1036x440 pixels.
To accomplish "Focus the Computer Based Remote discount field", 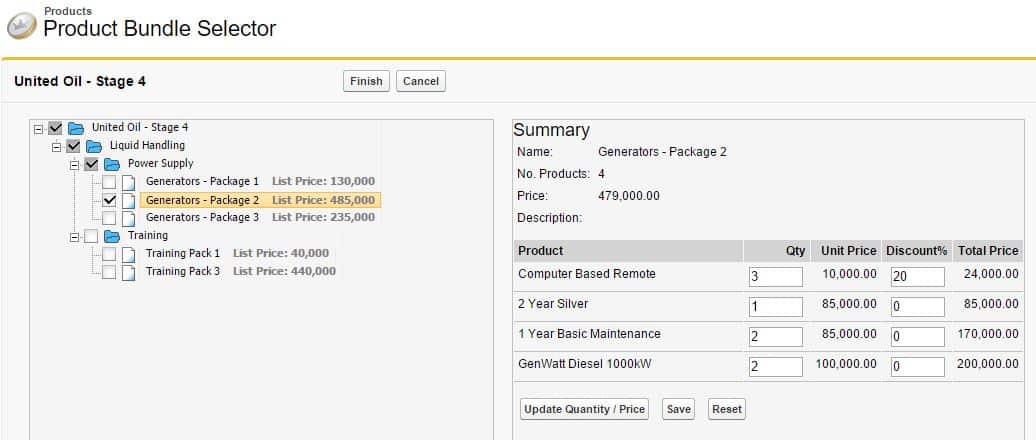I will click(917, 277).
